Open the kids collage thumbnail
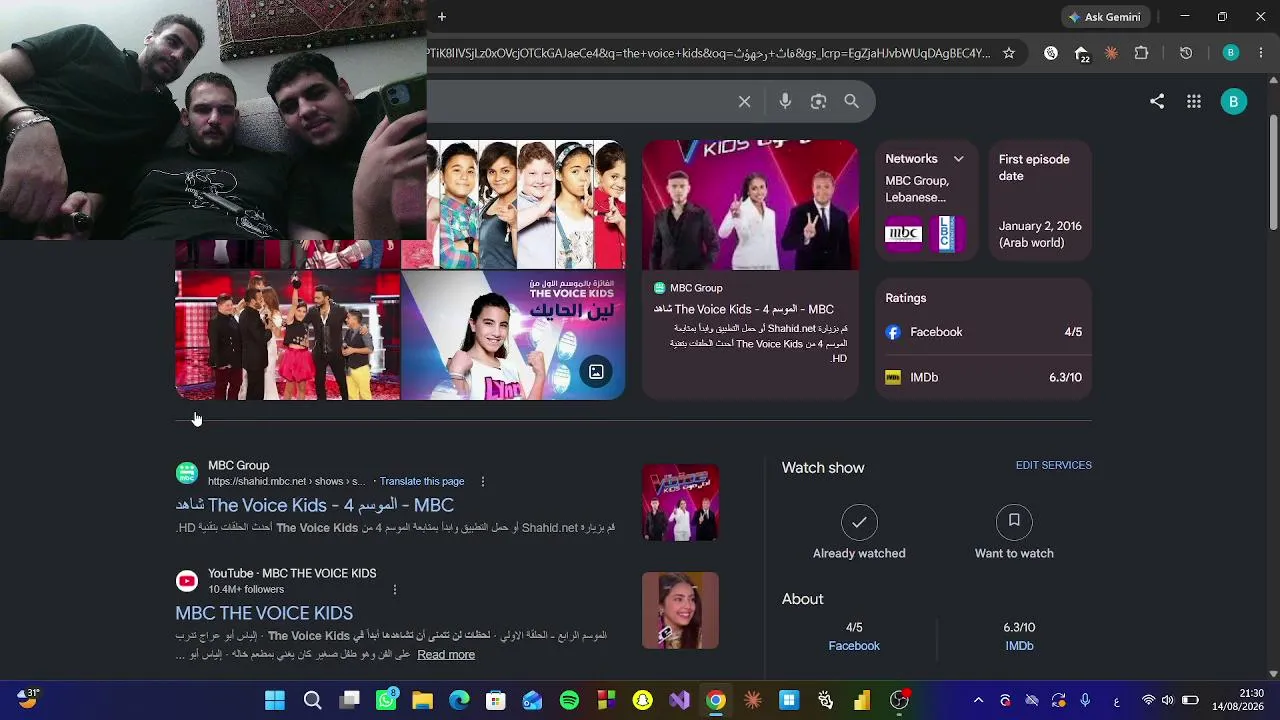This screenshot has width=1280, height=720. point(526,205)
